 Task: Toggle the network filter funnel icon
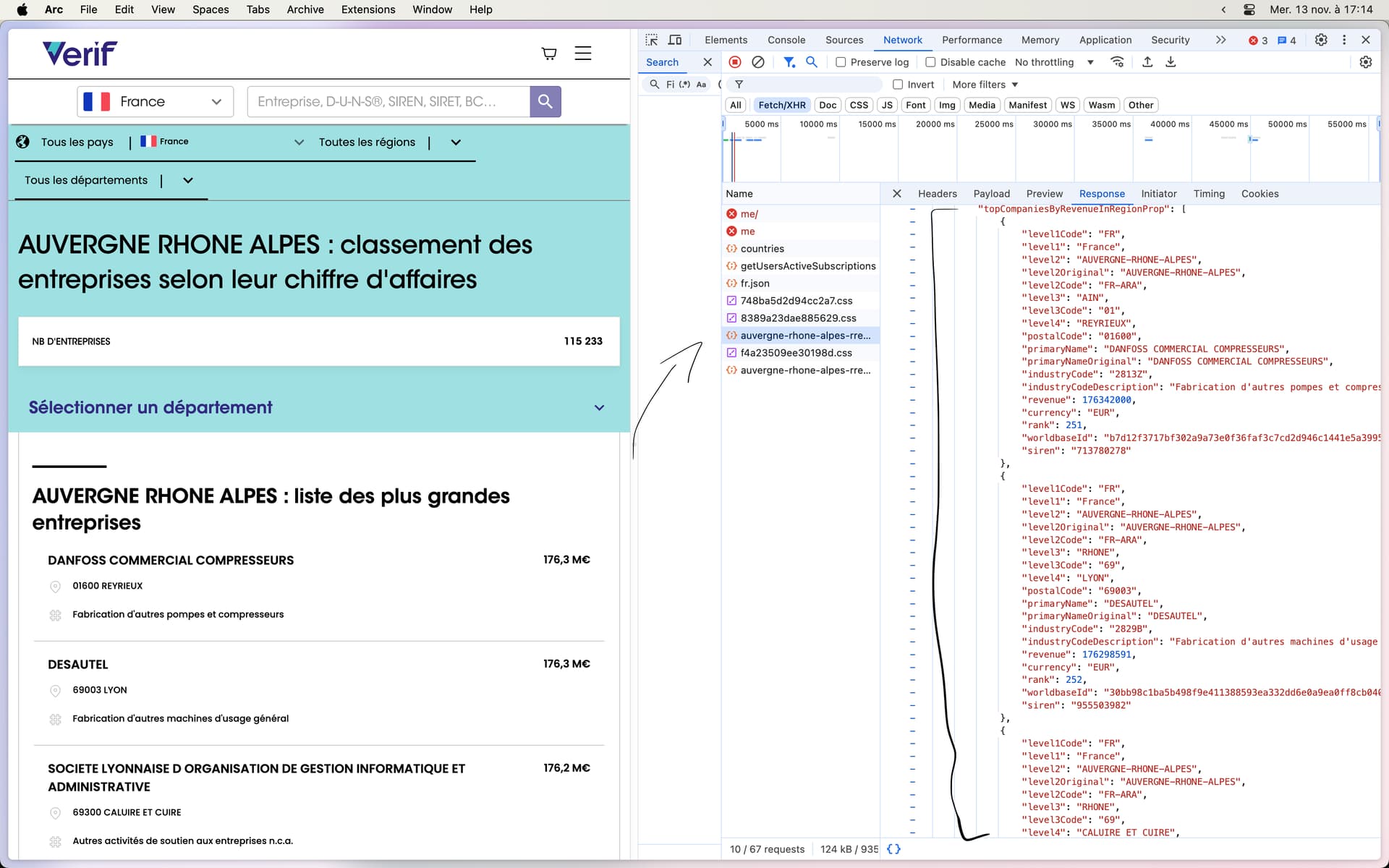(x=789, y=62)
